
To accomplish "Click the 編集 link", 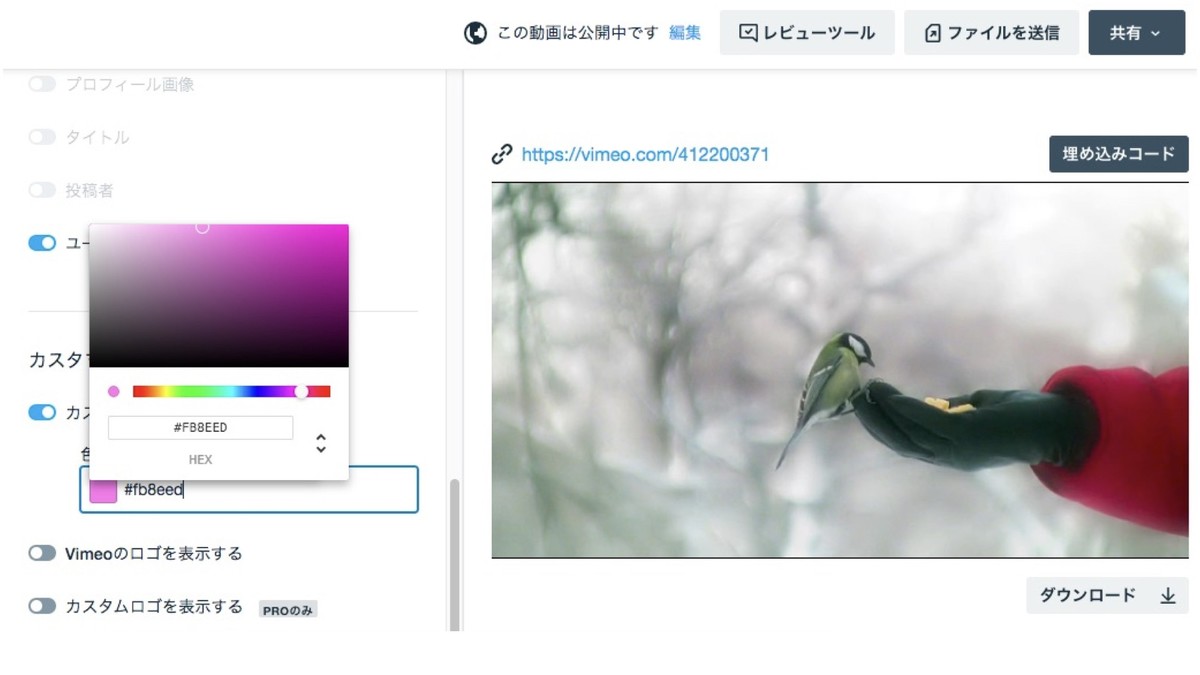I will 685,33.
